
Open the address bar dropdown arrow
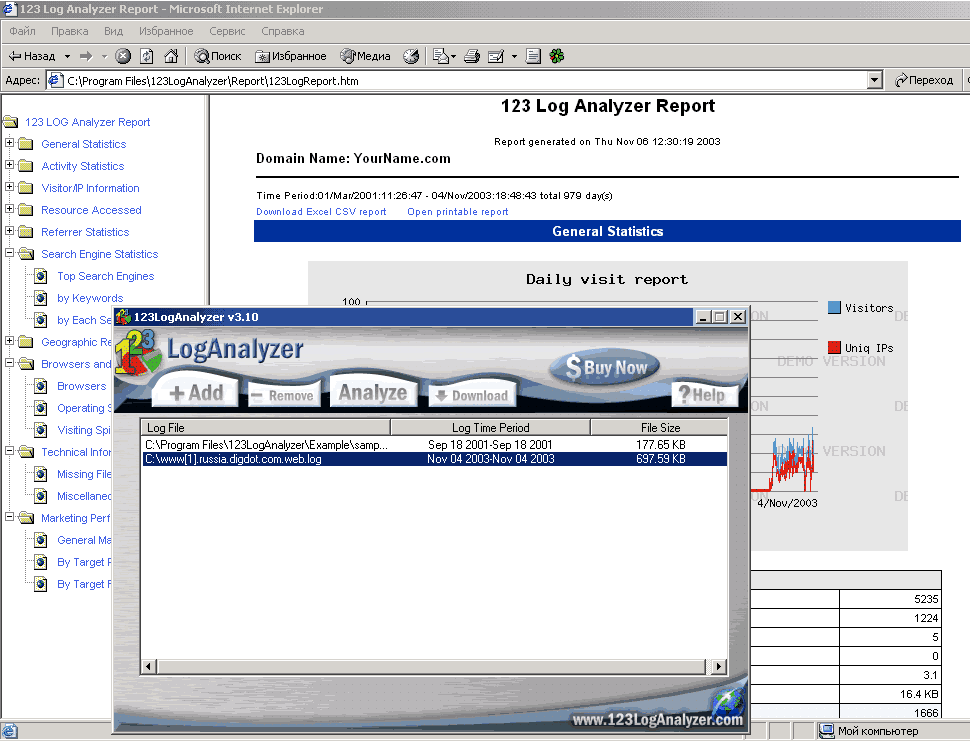click(875, 80)
